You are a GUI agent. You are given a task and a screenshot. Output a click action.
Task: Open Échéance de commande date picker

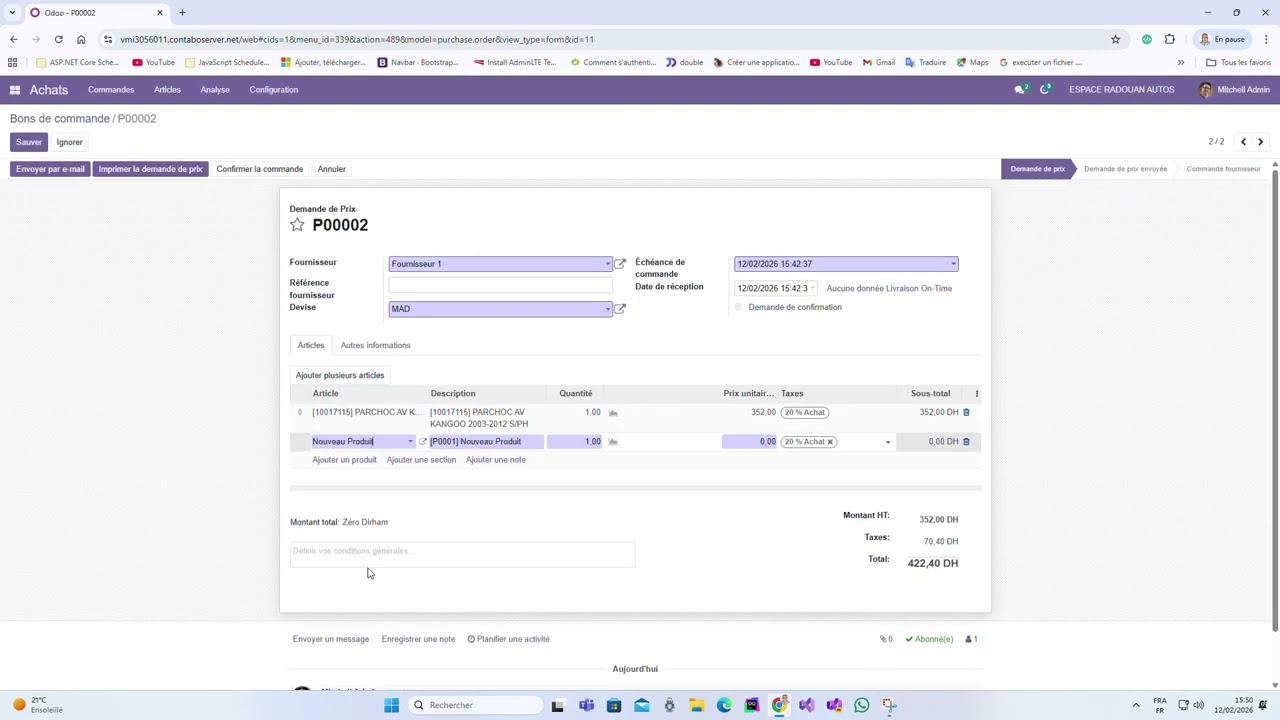[846, 264]
